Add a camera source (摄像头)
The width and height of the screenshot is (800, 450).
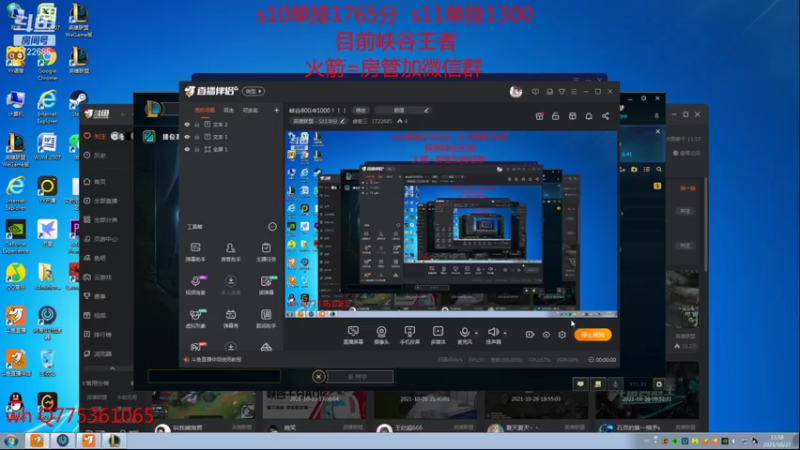tap(381, 335)
